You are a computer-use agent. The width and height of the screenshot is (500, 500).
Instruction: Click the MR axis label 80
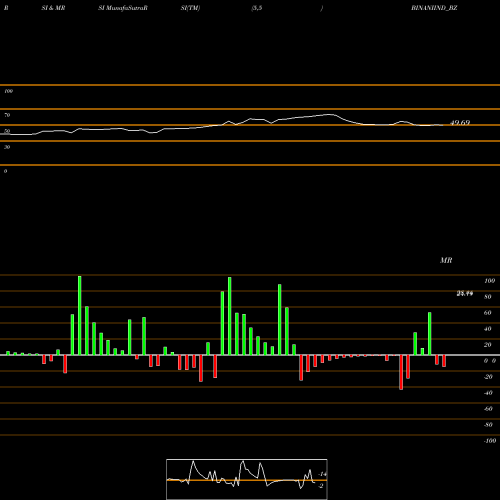click(488, 297)
